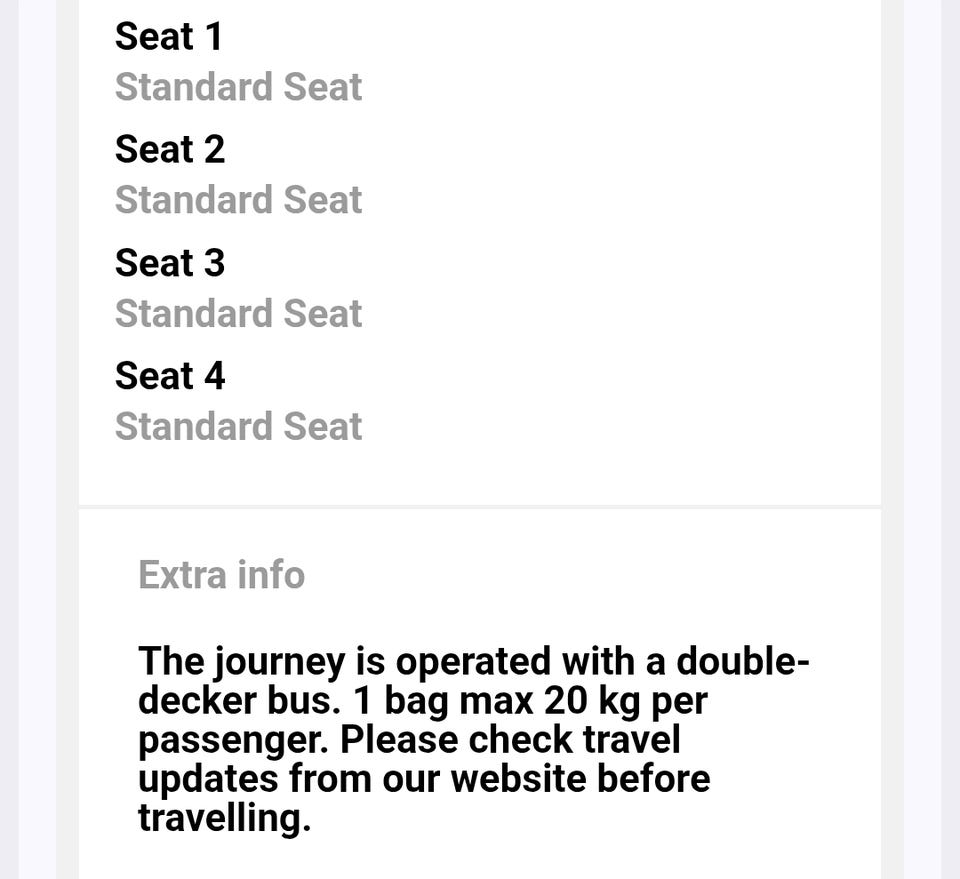Tap Standard Seat under Seat 4
Viewport: 960px width, 879px height.
(238, 427)
